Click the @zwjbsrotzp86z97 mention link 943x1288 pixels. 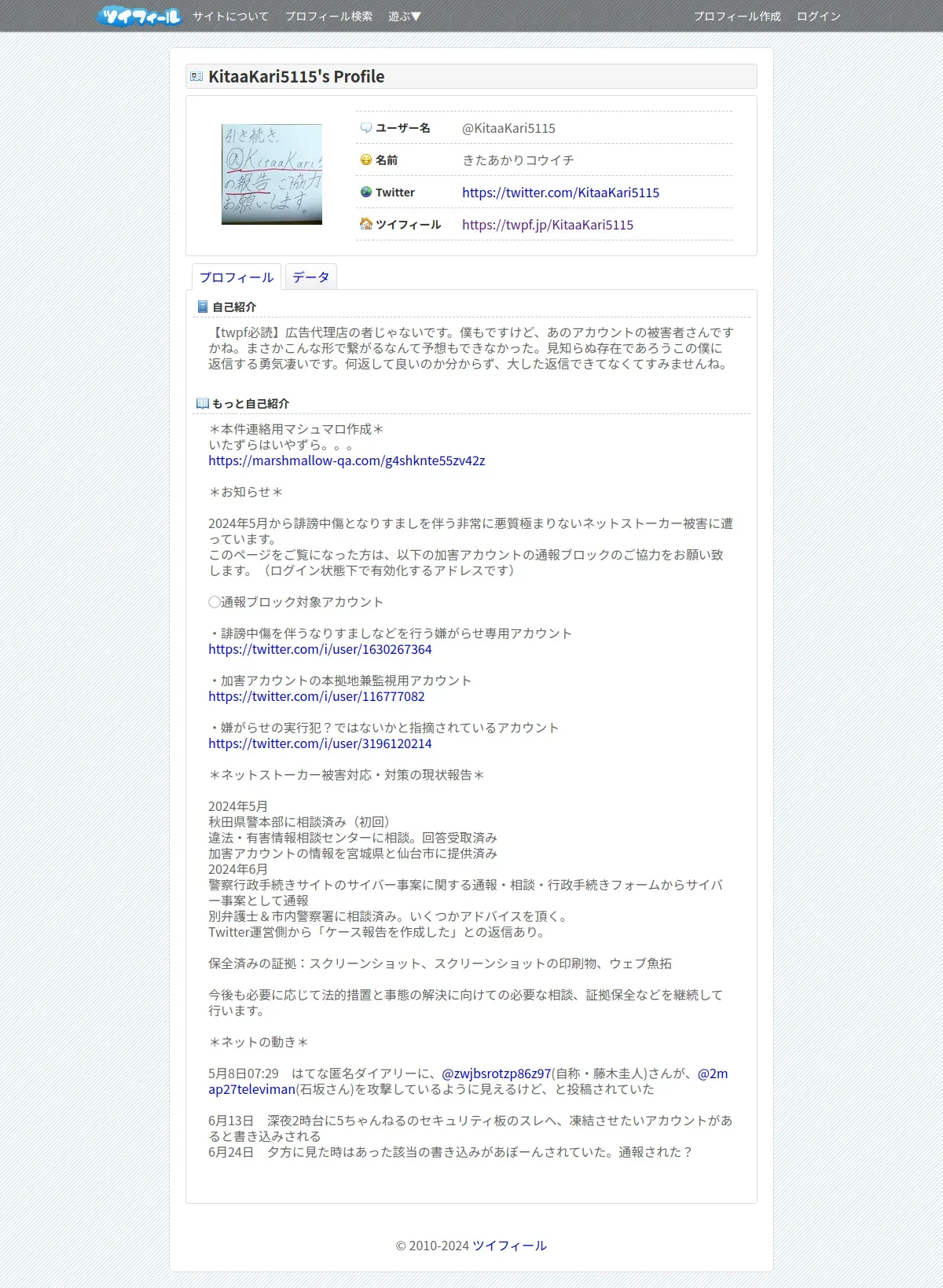coord(497,1073)
